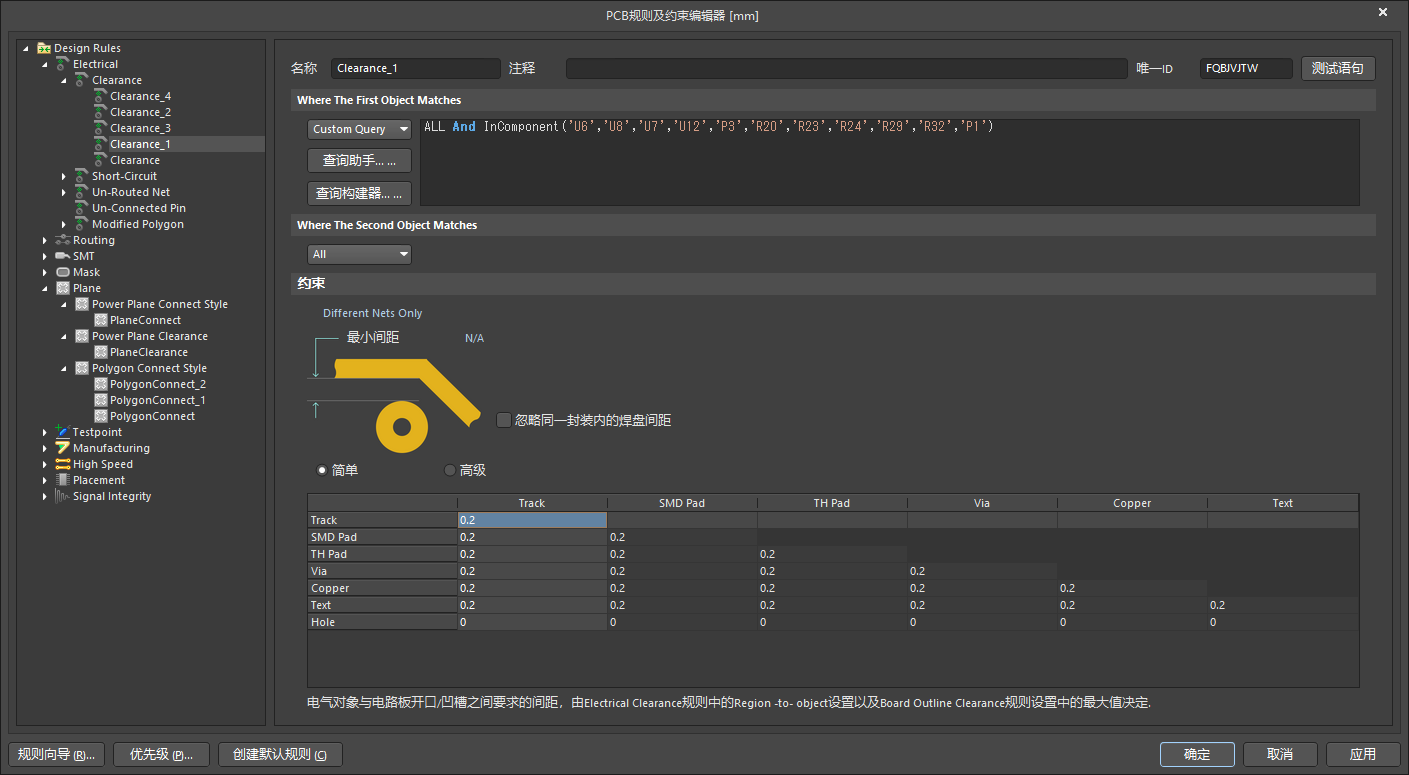Screen dimensions: 1409x775
Task: Click the Signal Integrity category icon
Action: click(x=63, y=496)
